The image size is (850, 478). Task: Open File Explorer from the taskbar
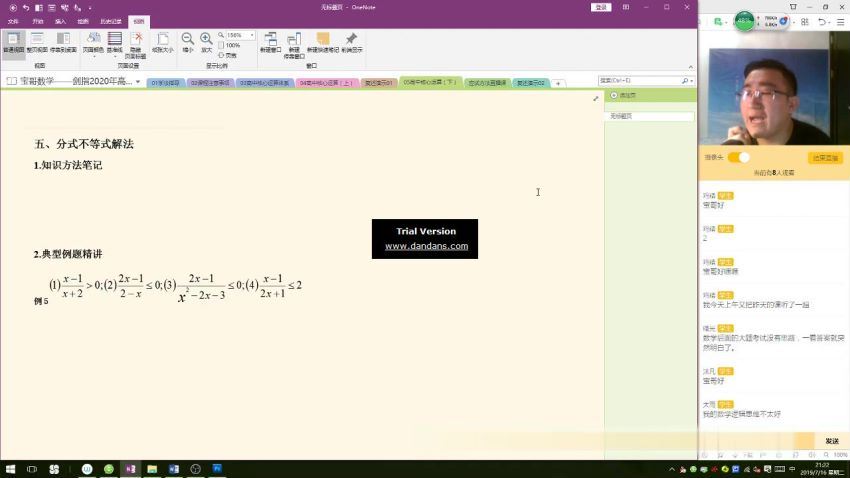(152, 469)
